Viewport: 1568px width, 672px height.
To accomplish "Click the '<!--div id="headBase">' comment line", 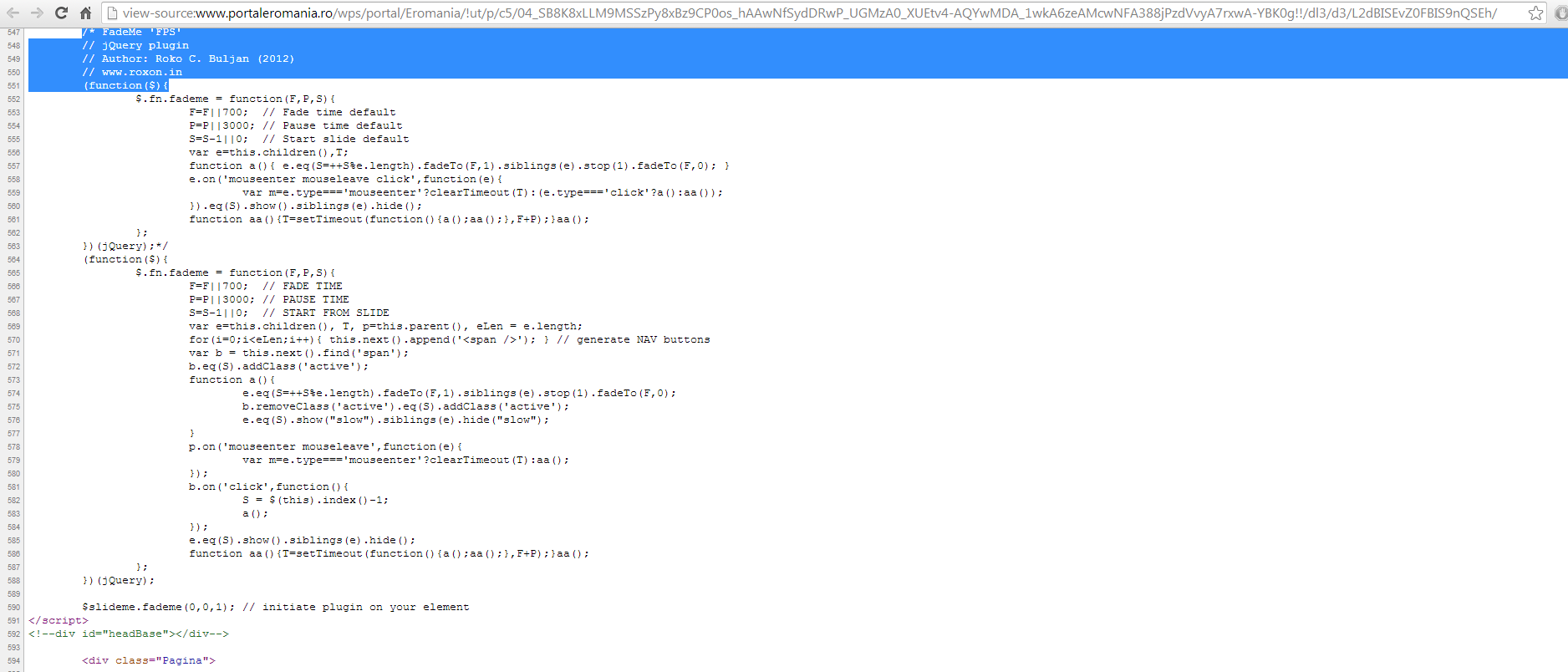I will 129,634.
